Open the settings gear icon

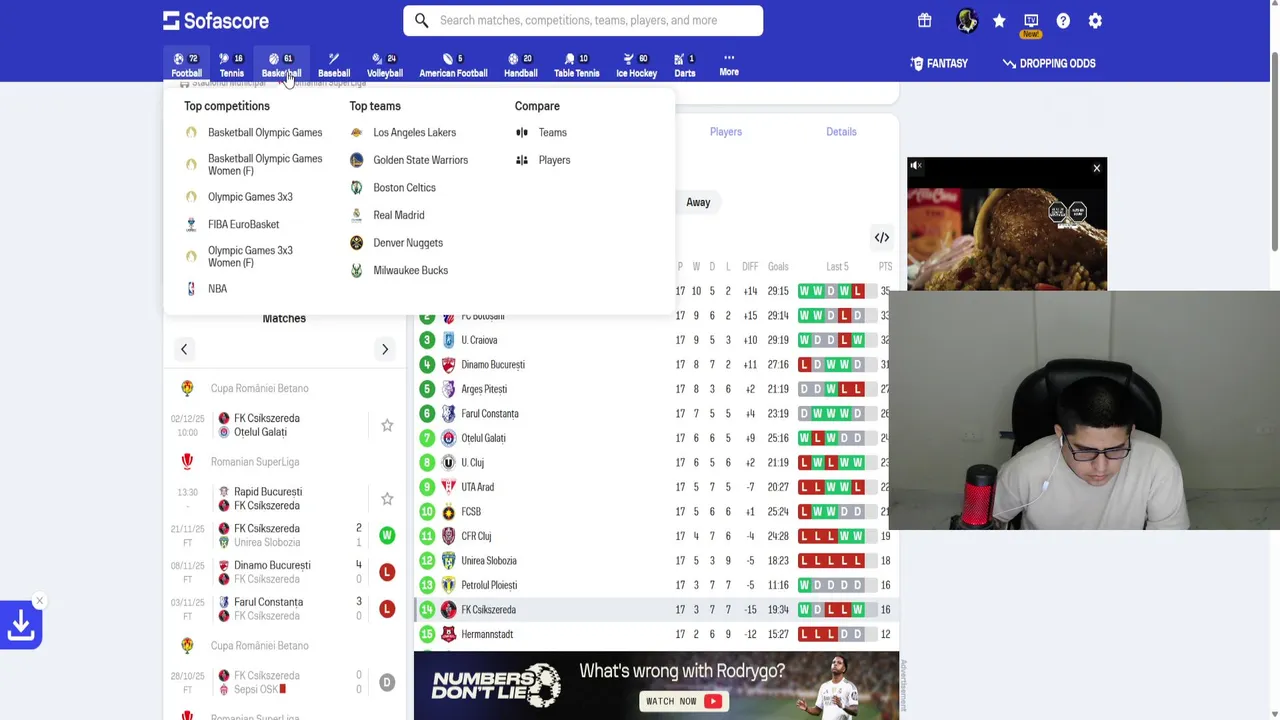1095,21
